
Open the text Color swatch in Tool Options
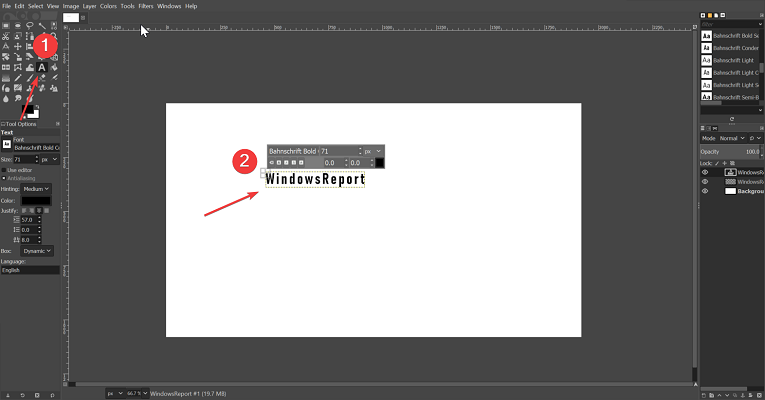pos(36,200)
